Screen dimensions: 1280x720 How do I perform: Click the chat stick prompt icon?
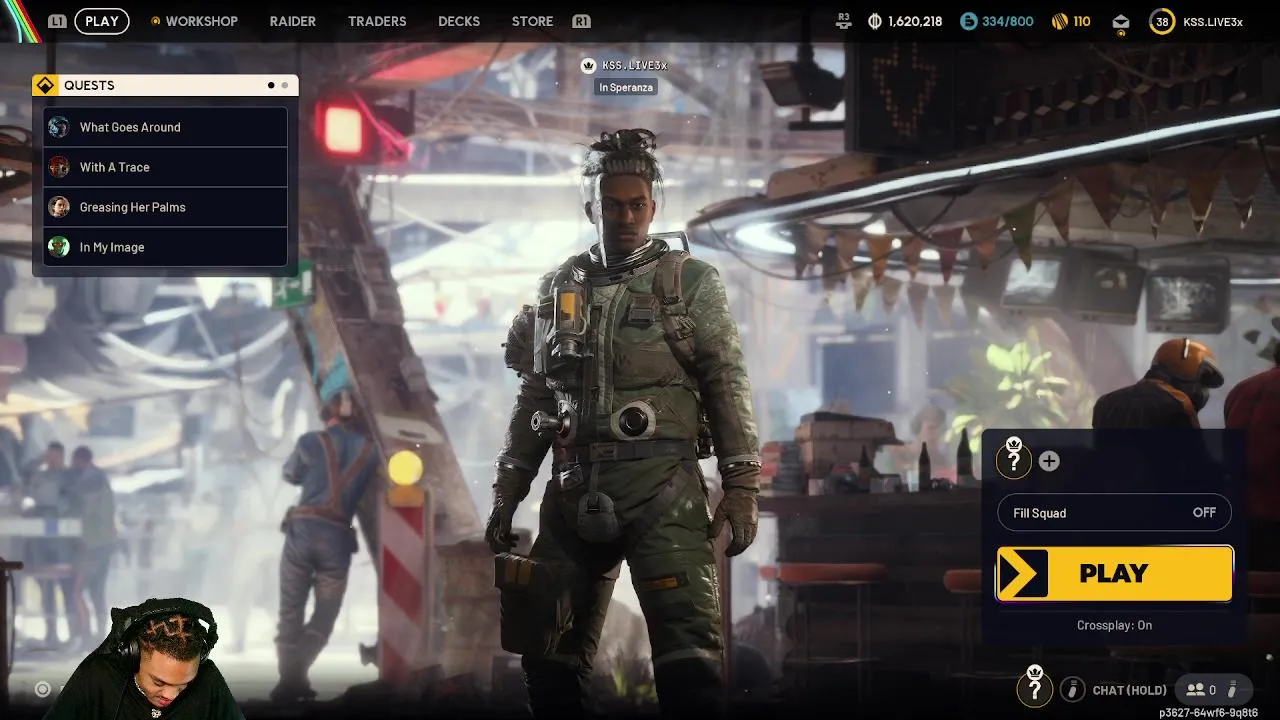(x=1072, y=690)
